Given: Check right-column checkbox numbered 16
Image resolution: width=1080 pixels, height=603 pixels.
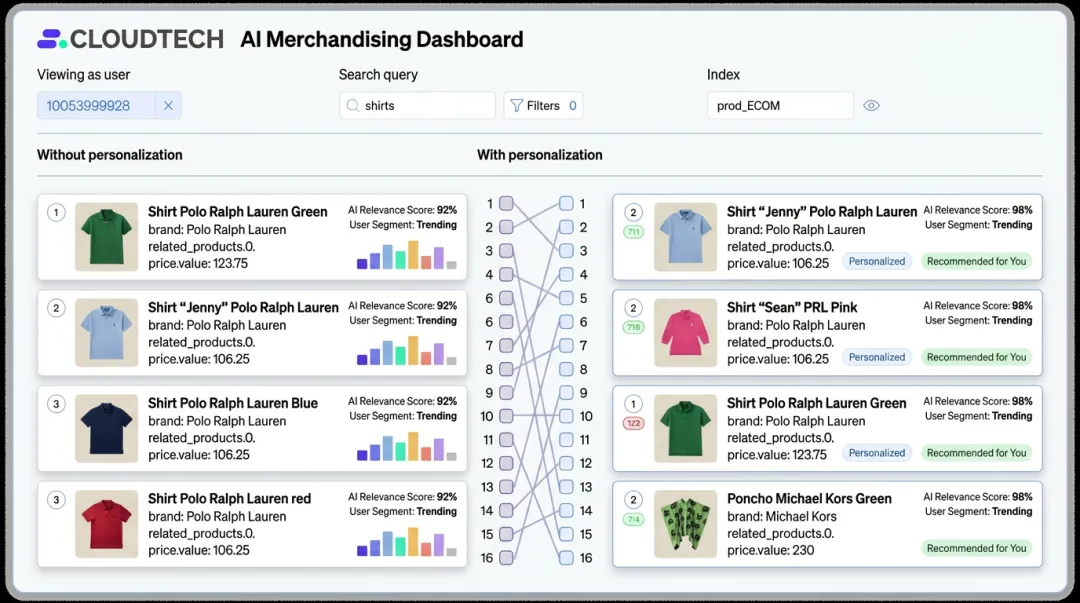Looking at the screenshot, I should 566,558.
